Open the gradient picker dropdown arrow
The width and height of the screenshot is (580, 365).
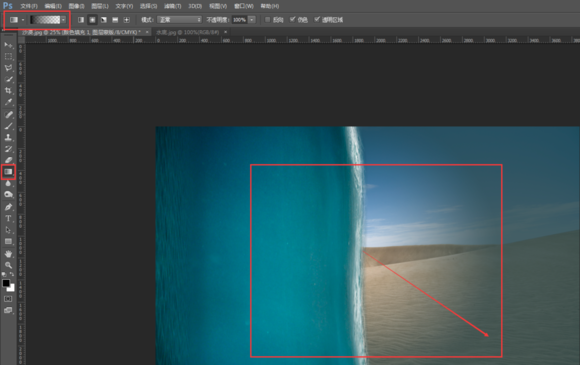(x=64, y=20)
